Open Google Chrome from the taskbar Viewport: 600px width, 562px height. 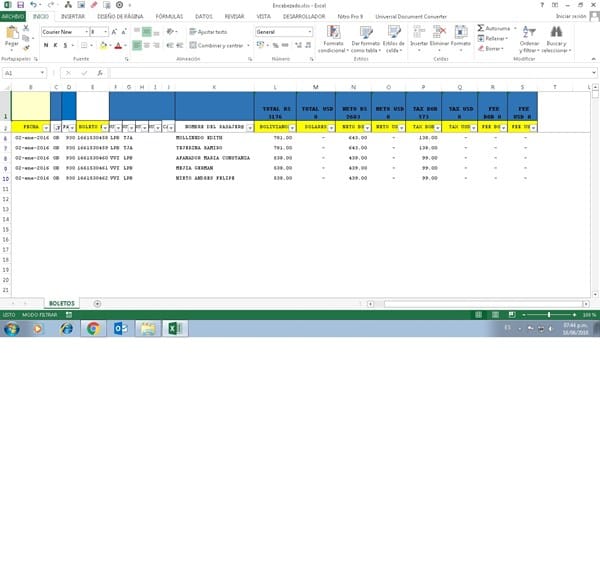click(93, 329)
